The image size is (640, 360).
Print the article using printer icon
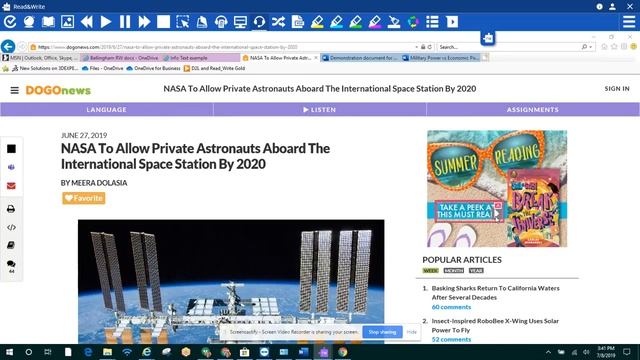click(x=11, y=209)
